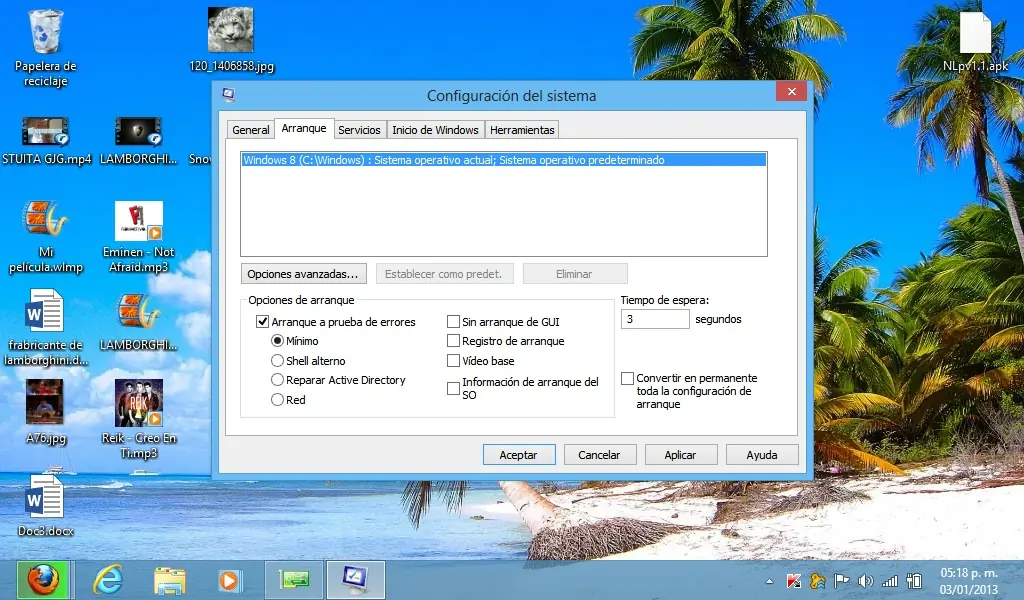This screenshot has height=600, width=1024.
Task: Disable Arranque a prueba de errores
Action: click(x=263, y=322)
